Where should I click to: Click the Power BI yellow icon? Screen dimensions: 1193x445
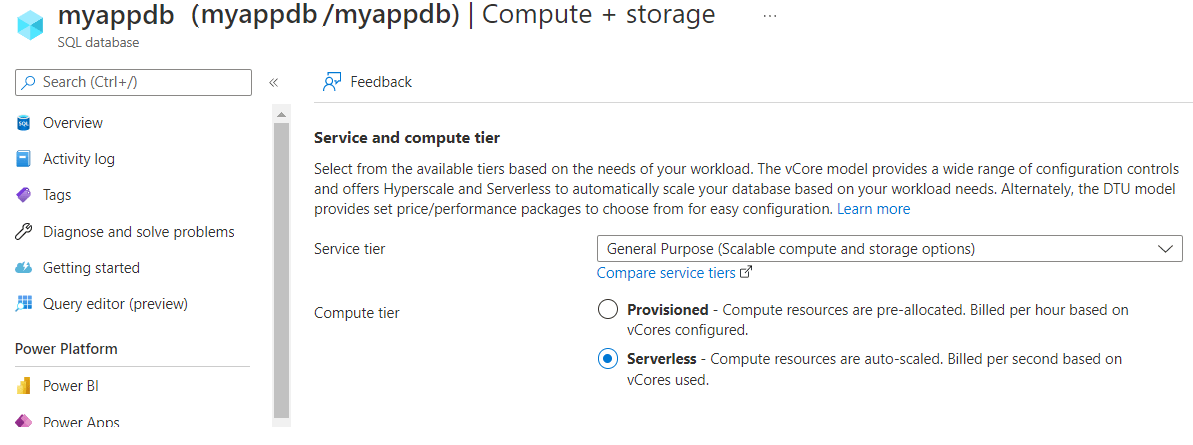[24, 386]
